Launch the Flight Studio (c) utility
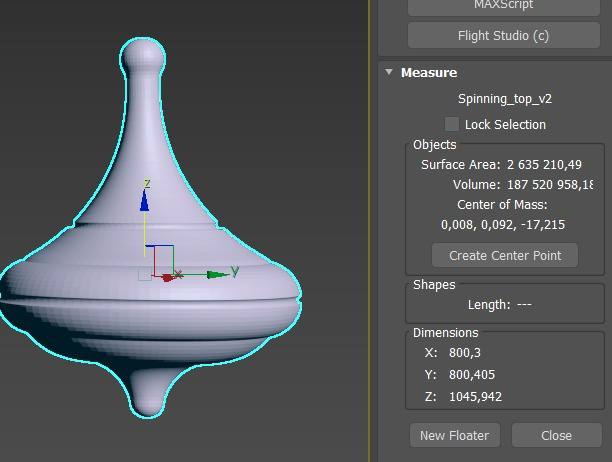Screen dimensions: 612x462 pos(504,36)
